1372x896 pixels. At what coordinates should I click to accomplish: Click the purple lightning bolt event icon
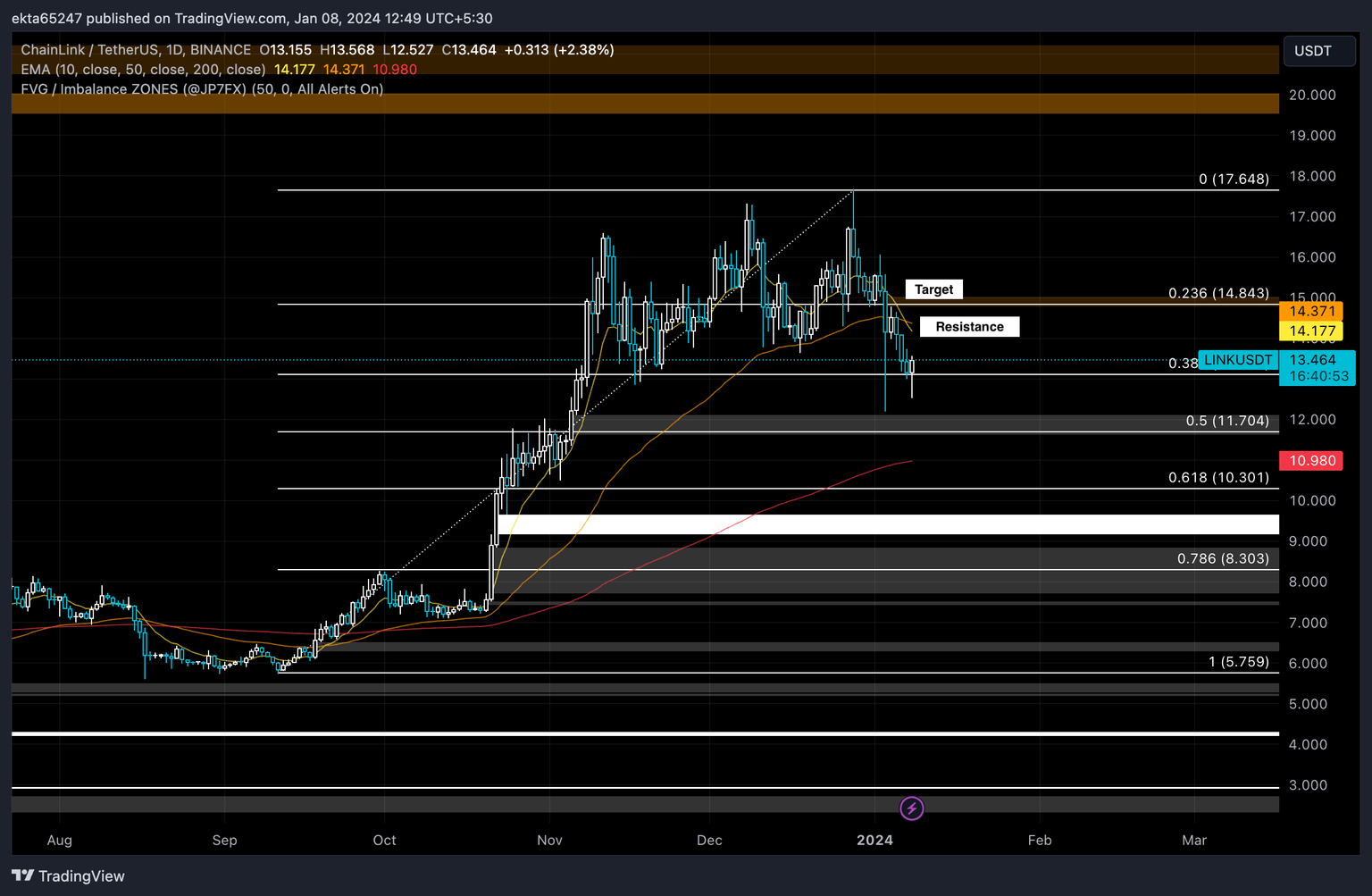tap(911, 808)
